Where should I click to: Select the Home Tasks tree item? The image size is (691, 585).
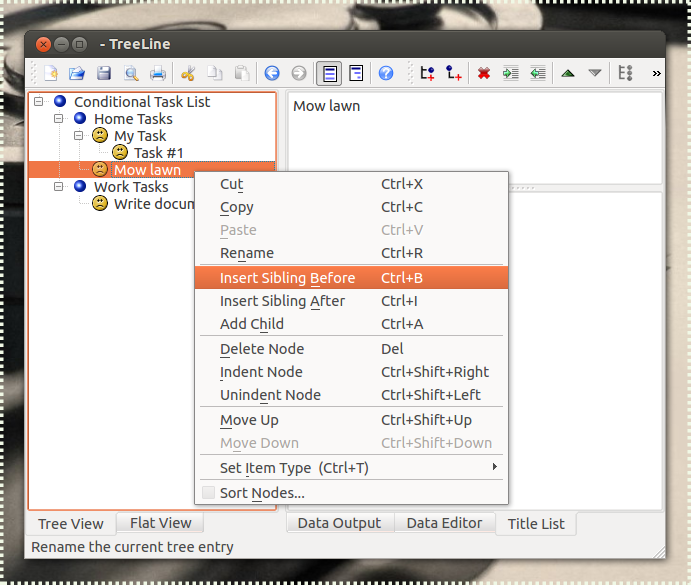point(133,119)
